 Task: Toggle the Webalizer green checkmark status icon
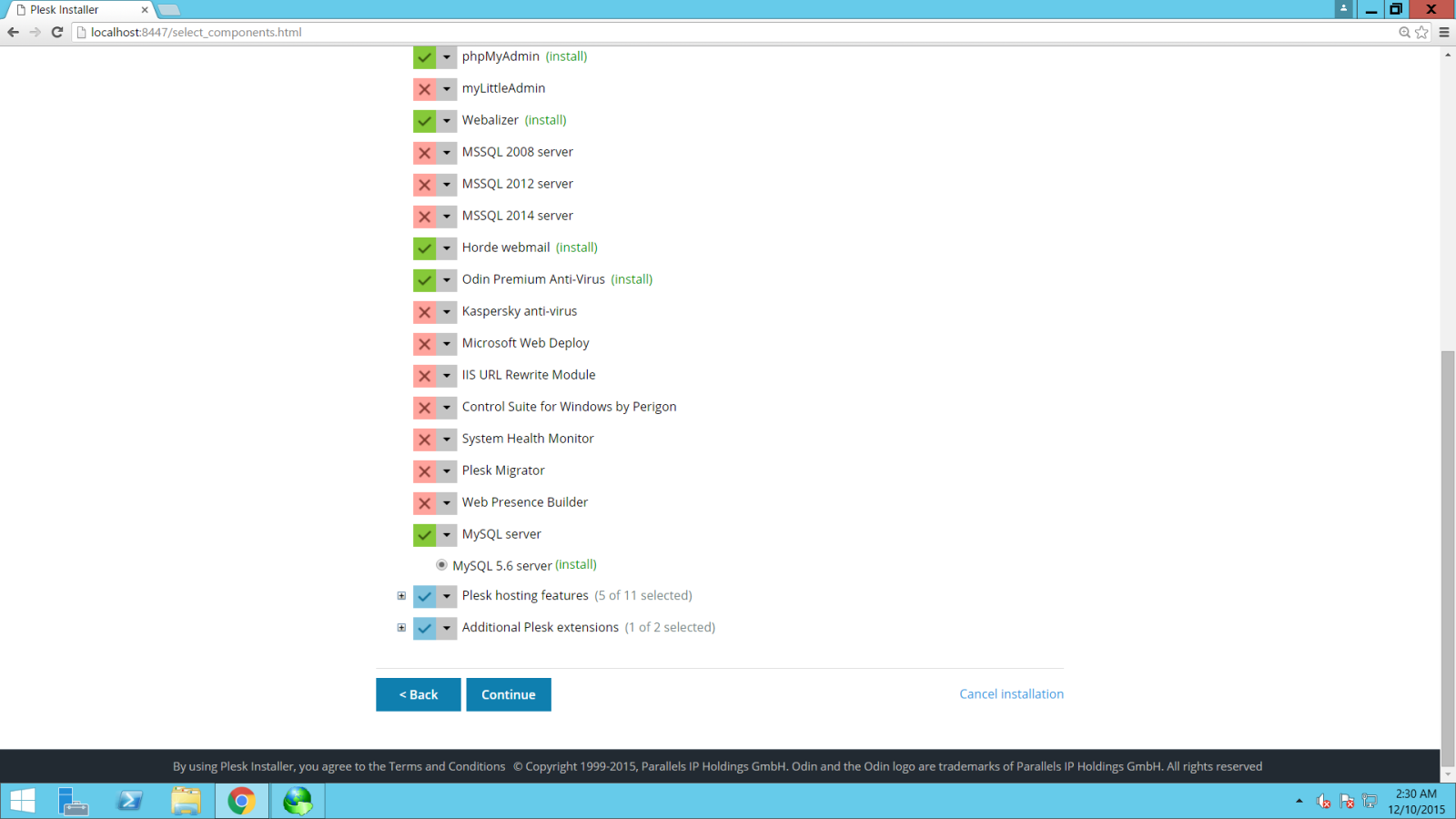(x=424, y=121)
